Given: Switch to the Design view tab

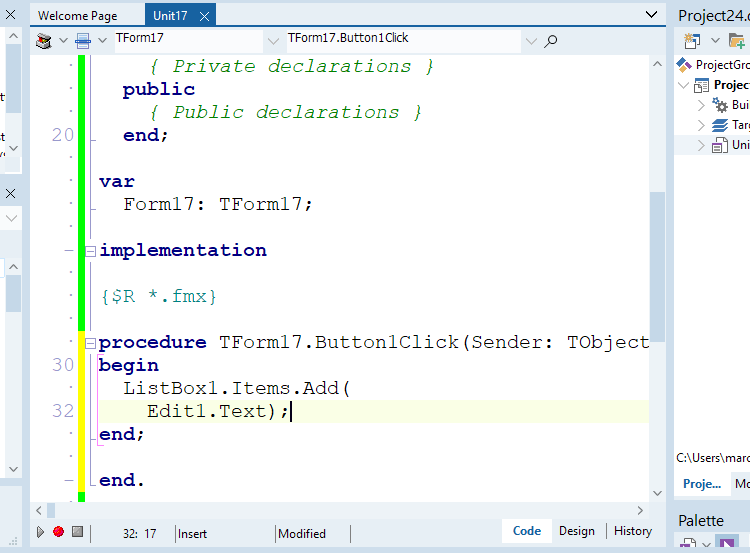Looking at the screenshot, I should coord(576,531).
